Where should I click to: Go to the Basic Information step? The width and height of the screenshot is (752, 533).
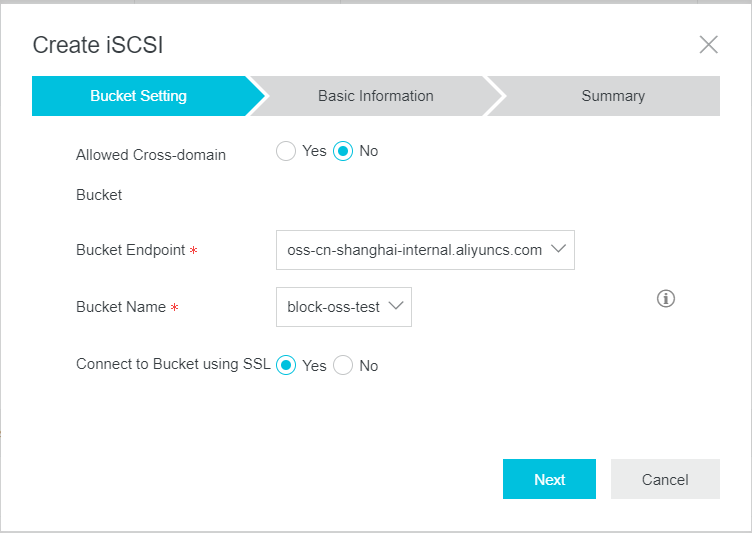pos(376,96)
